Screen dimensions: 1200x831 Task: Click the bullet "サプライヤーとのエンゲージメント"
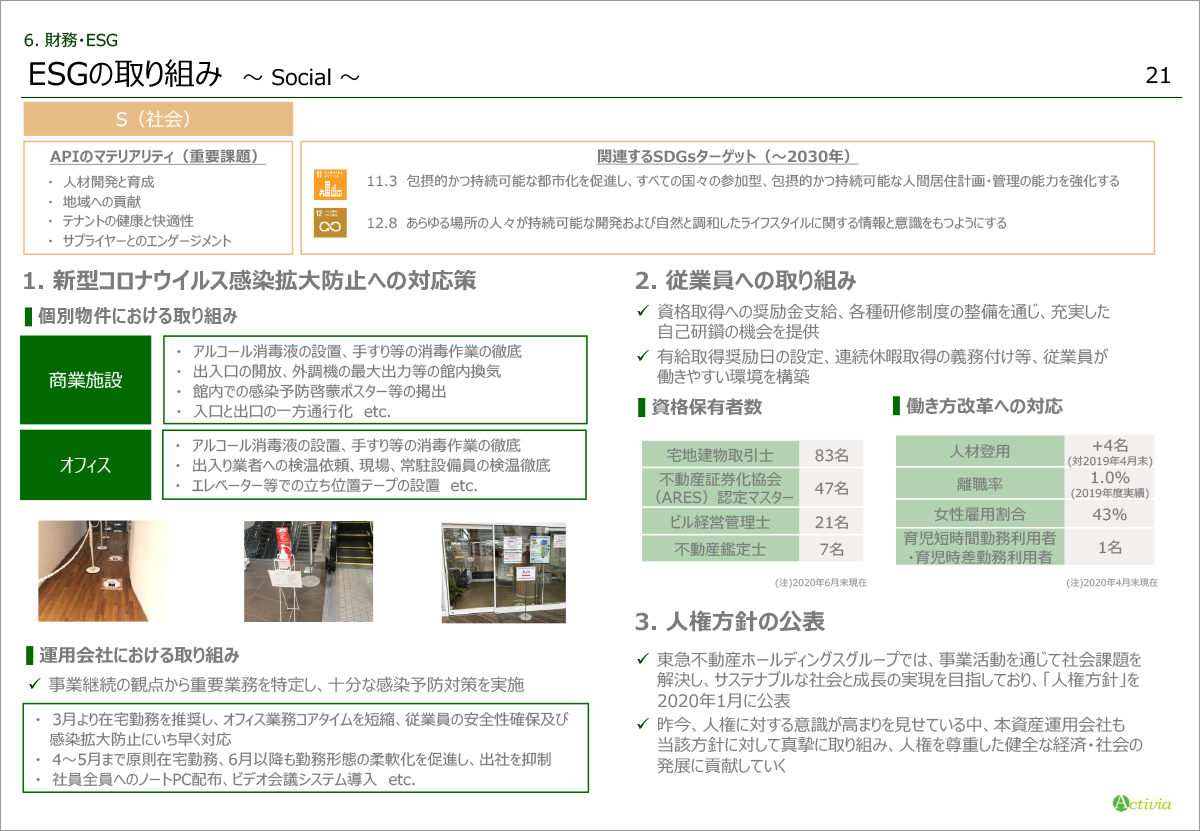tap(147, 240)
